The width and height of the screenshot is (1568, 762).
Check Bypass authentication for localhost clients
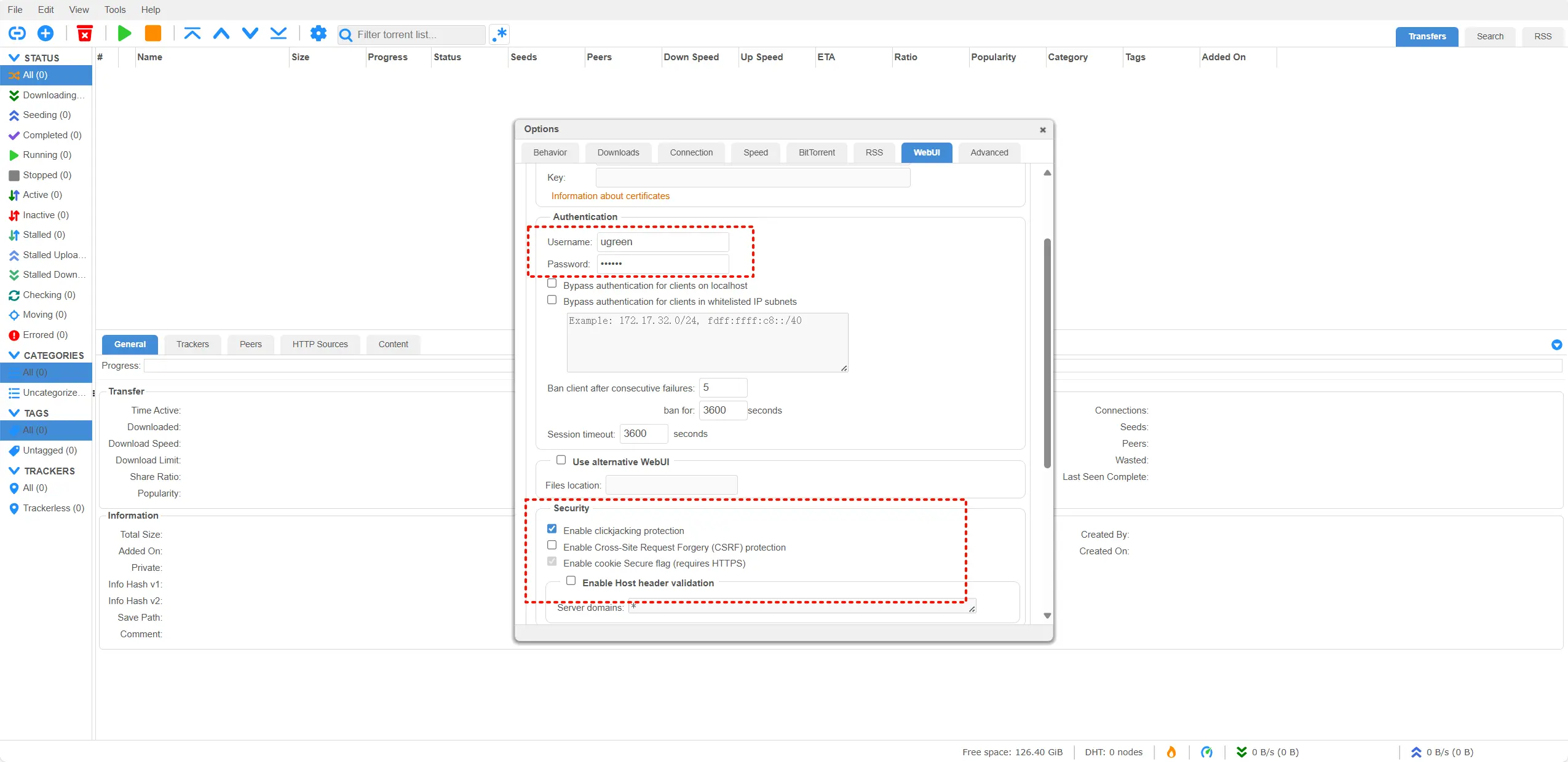(552, 284)
